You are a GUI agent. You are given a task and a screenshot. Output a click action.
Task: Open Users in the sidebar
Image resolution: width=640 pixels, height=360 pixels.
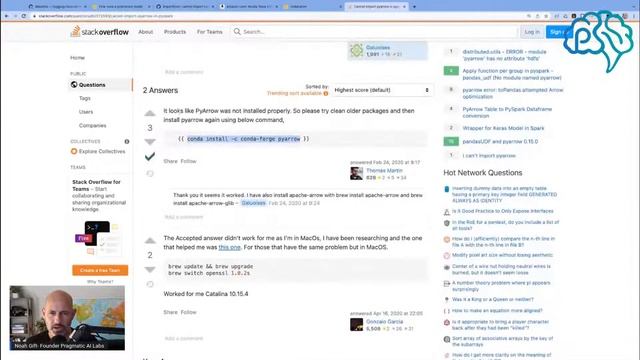(86, 112)
